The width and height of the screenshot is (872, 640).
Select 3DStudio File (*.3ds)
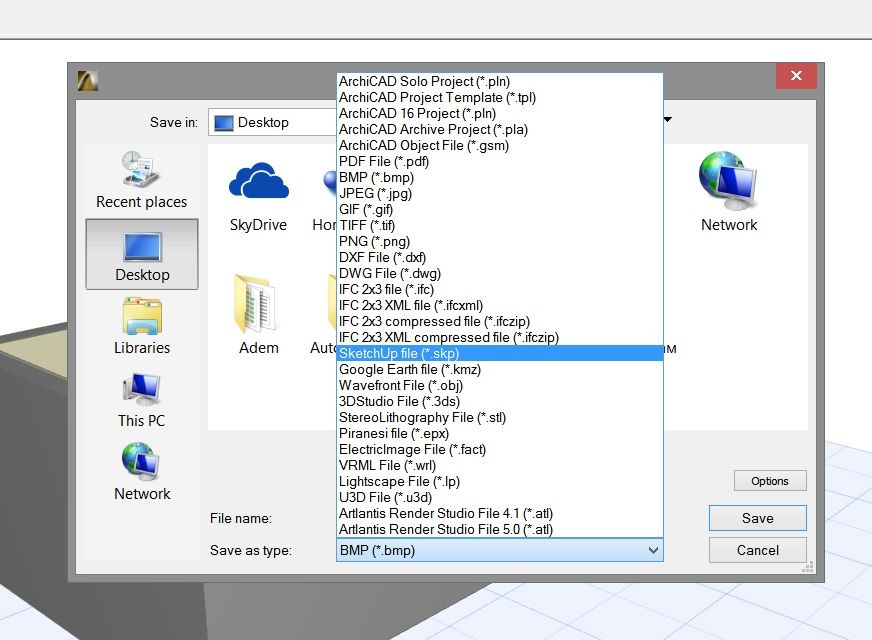pos(500,401)
